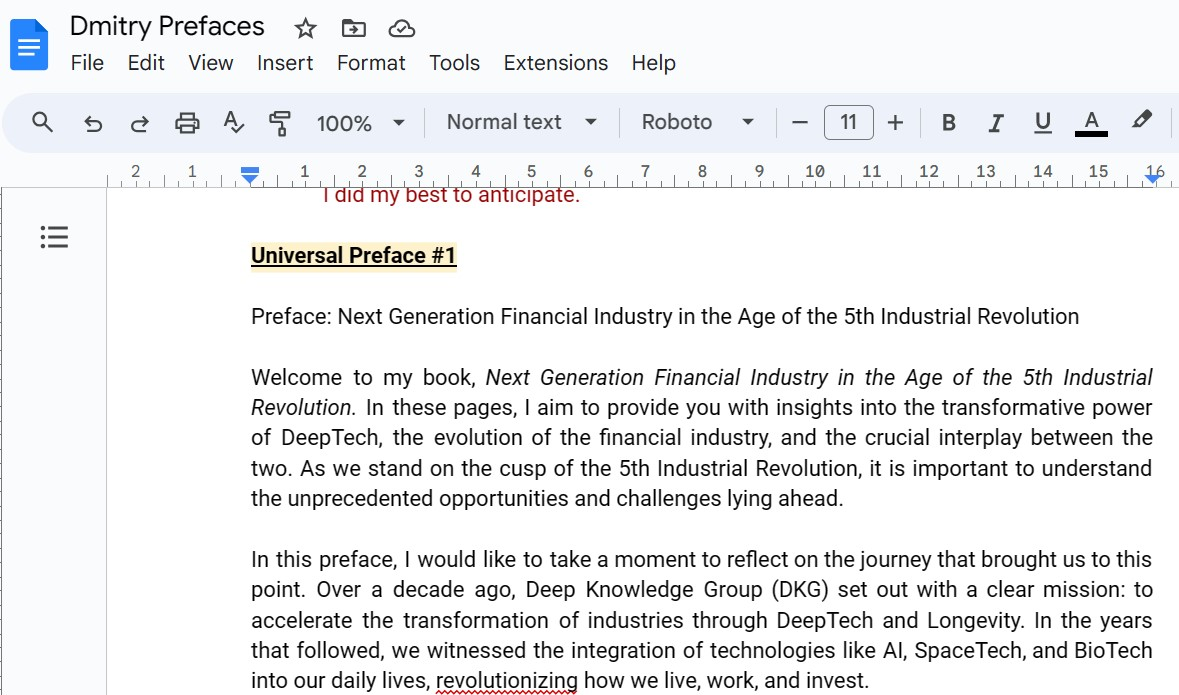Screen dimensions: 1179x695
Task: Run spelling and grammar check
Action: pyautogui.click(x=234, y=123)
